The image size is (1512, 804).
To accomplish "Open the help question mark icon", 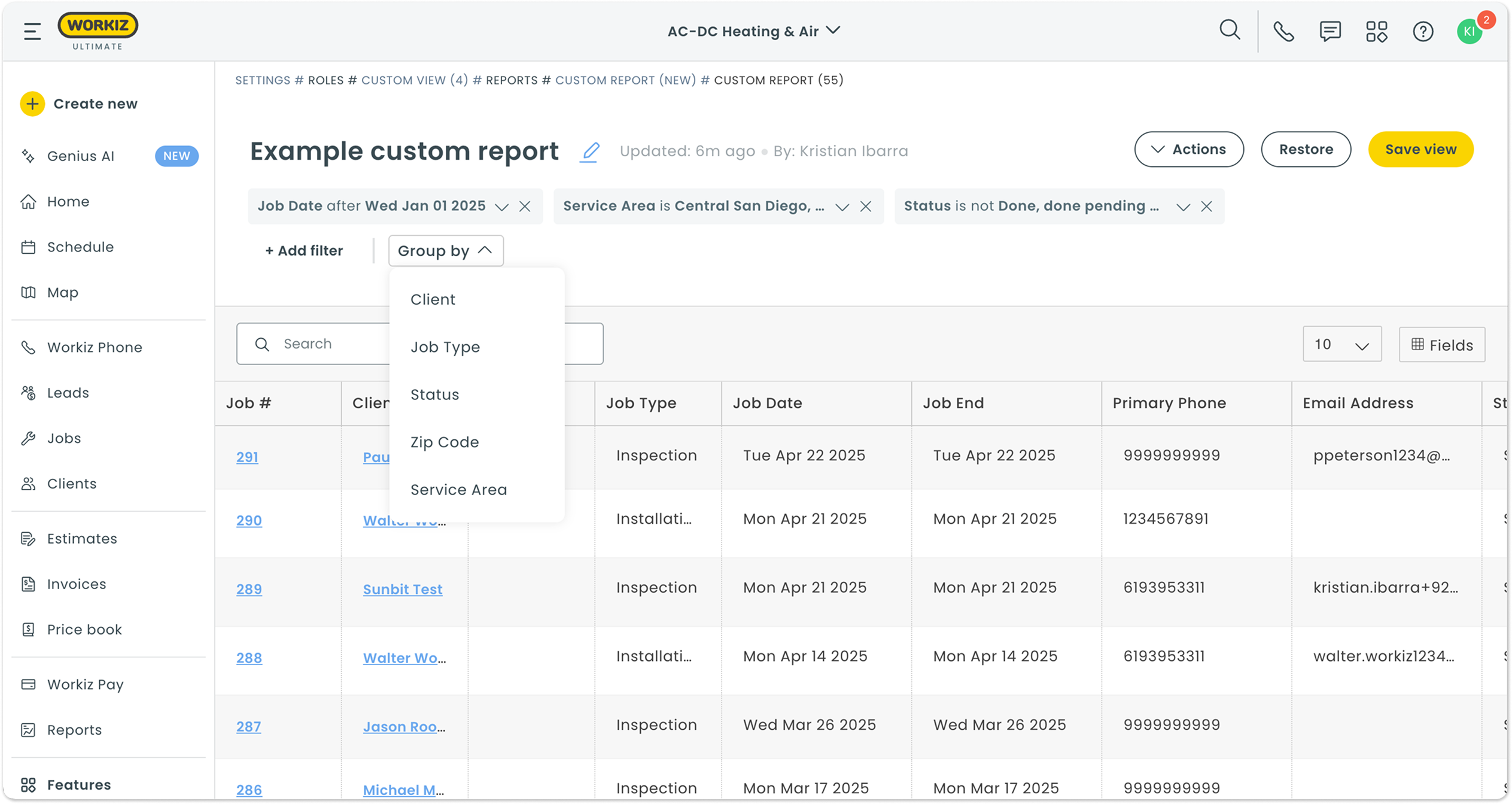I will (x=1423, y=31).
